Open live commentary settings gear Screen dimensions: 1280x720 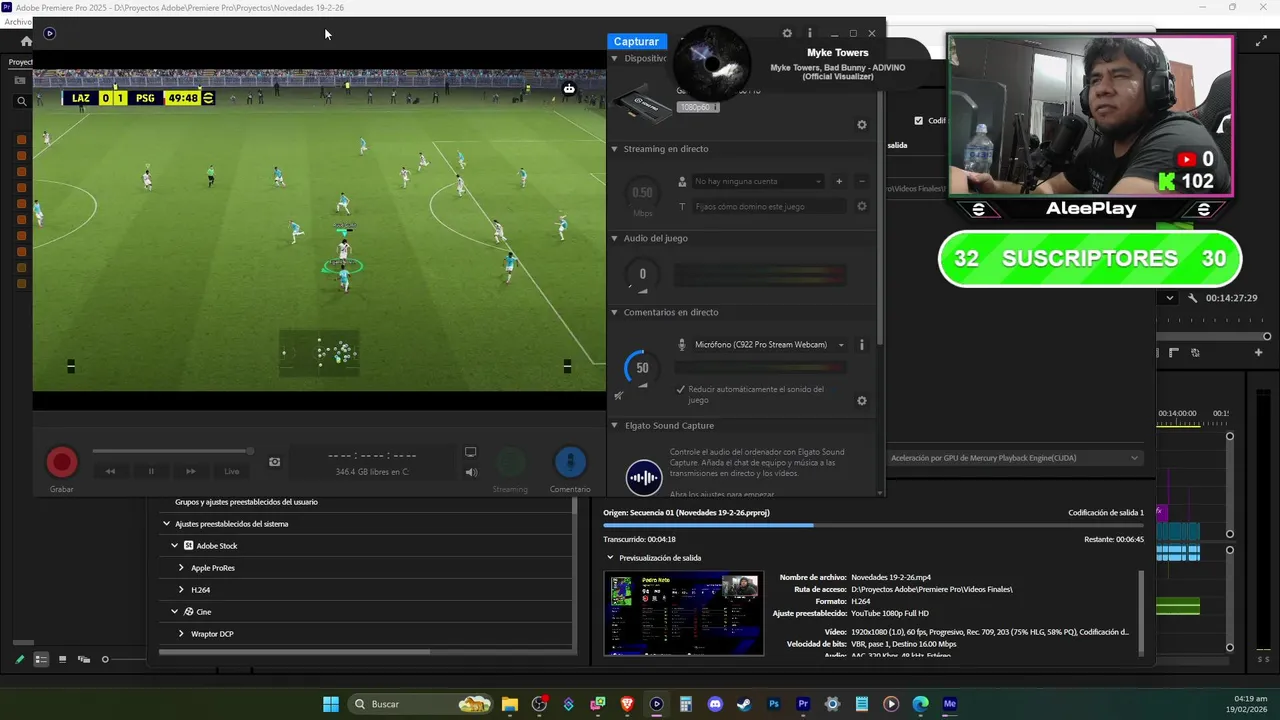coord(862,401)
